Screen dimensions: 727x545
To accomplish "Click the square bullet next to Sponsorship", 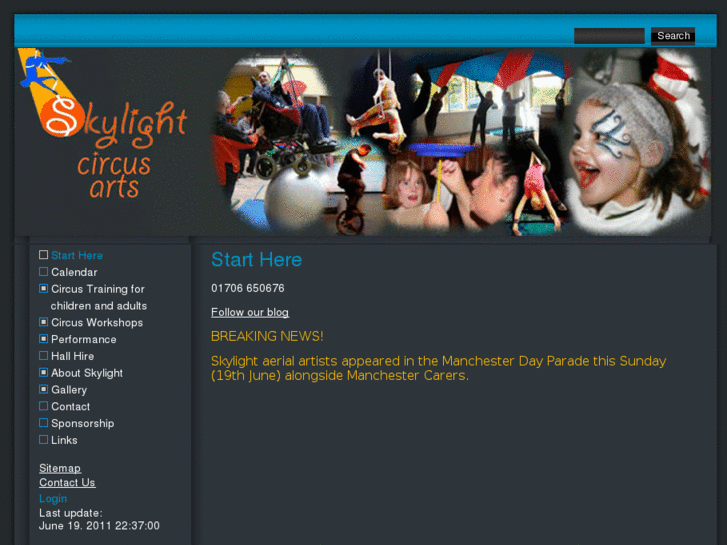I will pos(44,423).
